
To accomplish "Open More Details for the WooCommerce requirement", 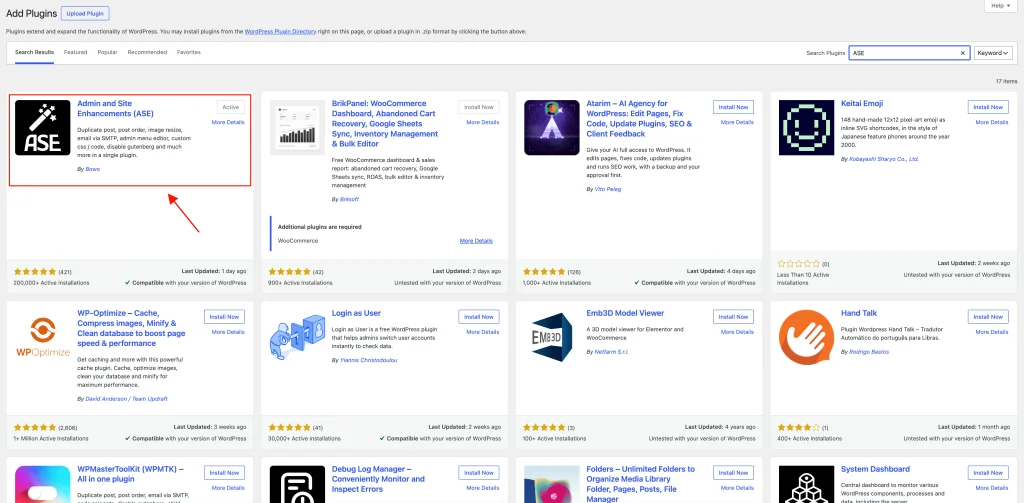I will (x=476, y=240).
